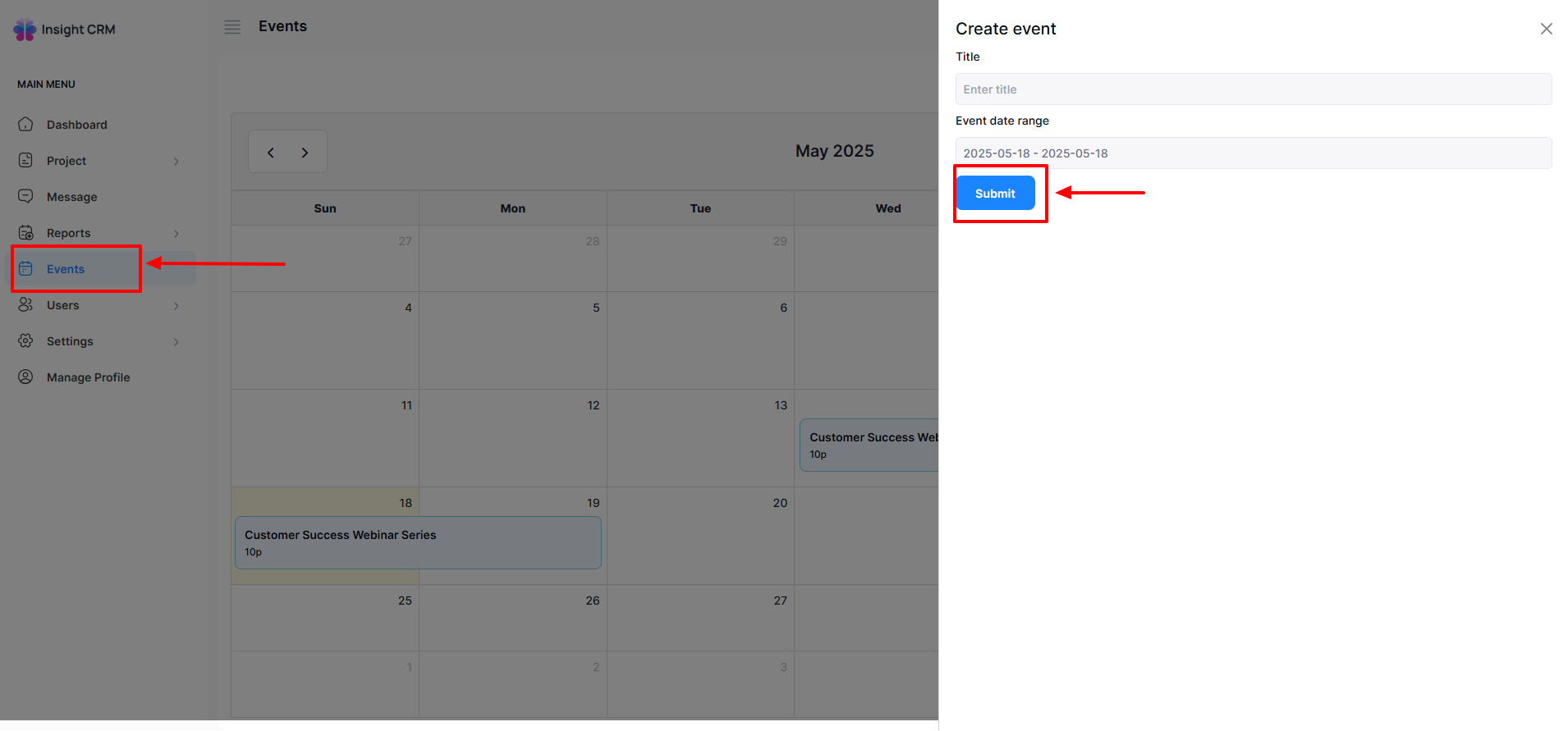This screenshot has width=1568, height=731.
Task: Click the Reports sidebar icon
Action: pos(26,233)
